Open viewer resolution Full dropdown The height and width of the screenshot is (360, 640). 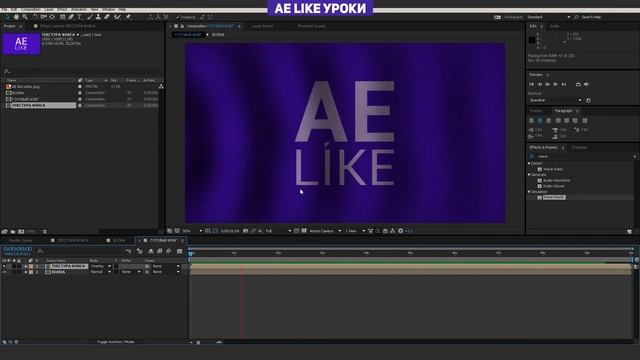(x=278, y=231)
